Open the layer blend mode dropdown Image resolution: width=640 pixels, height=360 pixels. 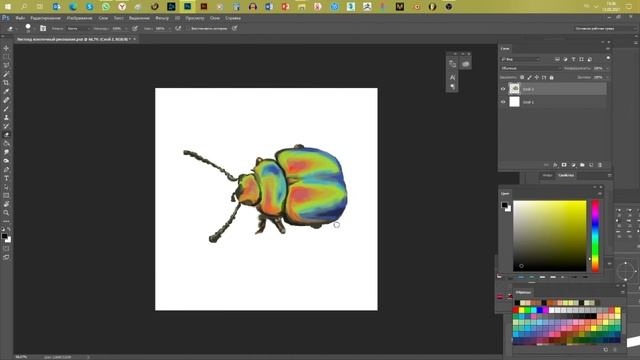click(x=531, y=68)
